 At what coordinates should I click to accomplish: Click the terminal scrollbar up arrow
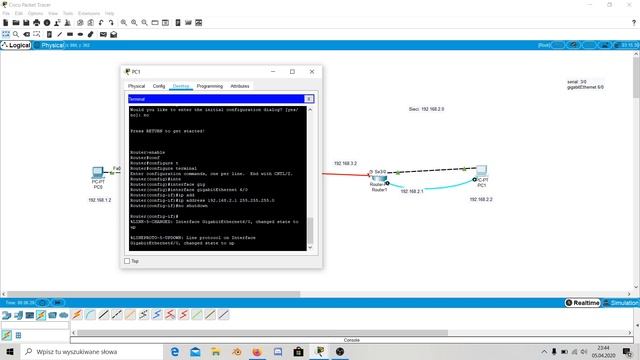(x=310, y=110)
